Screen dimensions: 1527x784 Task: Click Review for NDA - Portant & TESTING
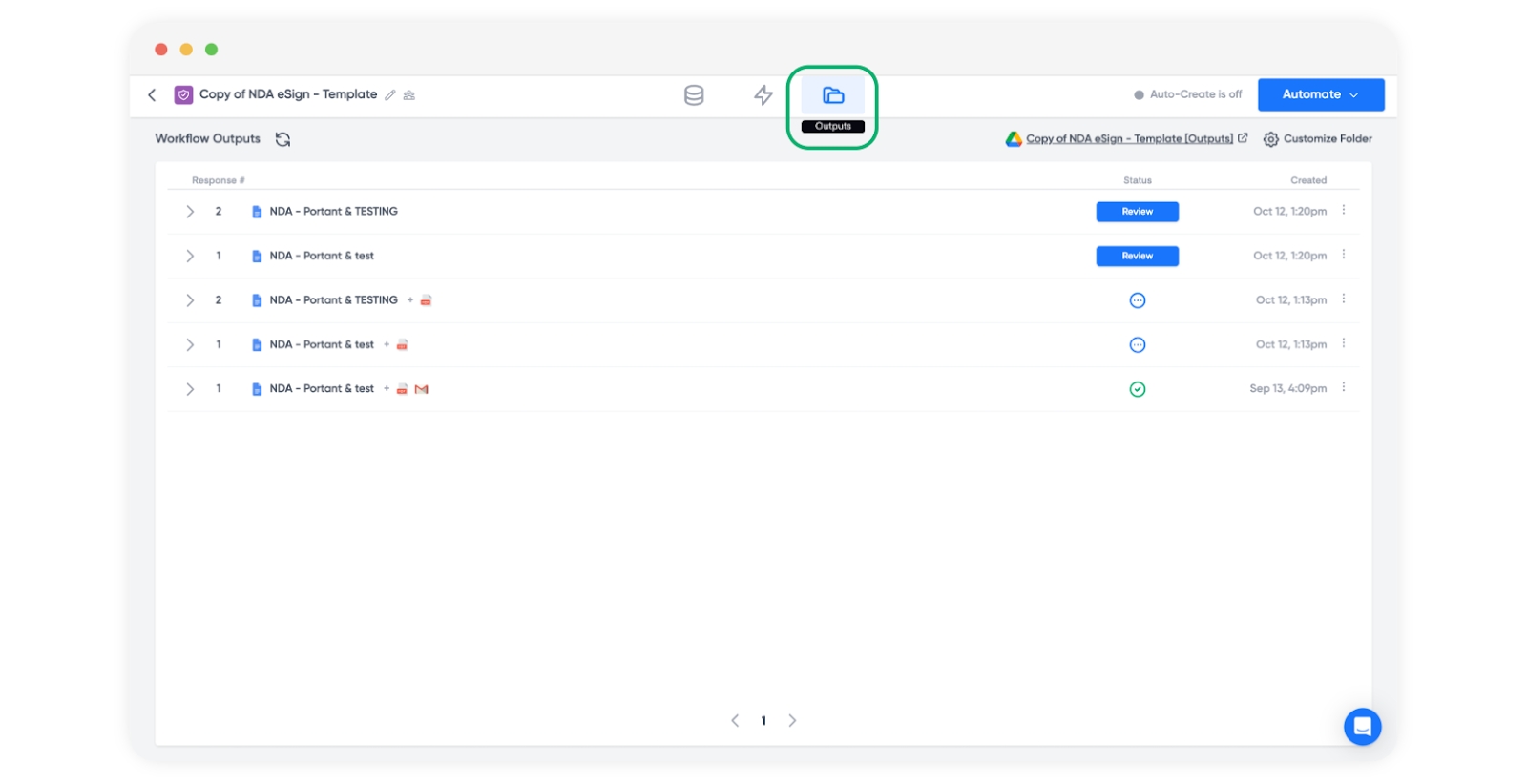(x=1137, y=212)
